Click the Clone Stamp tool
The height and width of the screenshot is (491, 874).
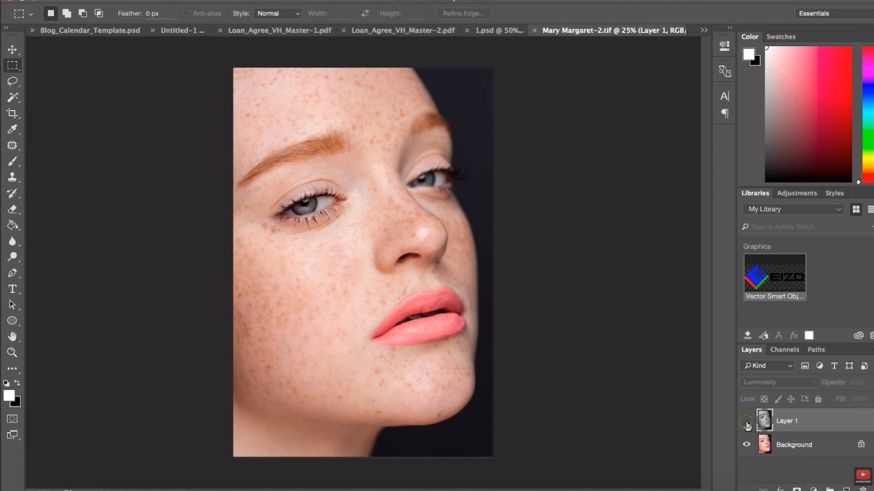13,177
